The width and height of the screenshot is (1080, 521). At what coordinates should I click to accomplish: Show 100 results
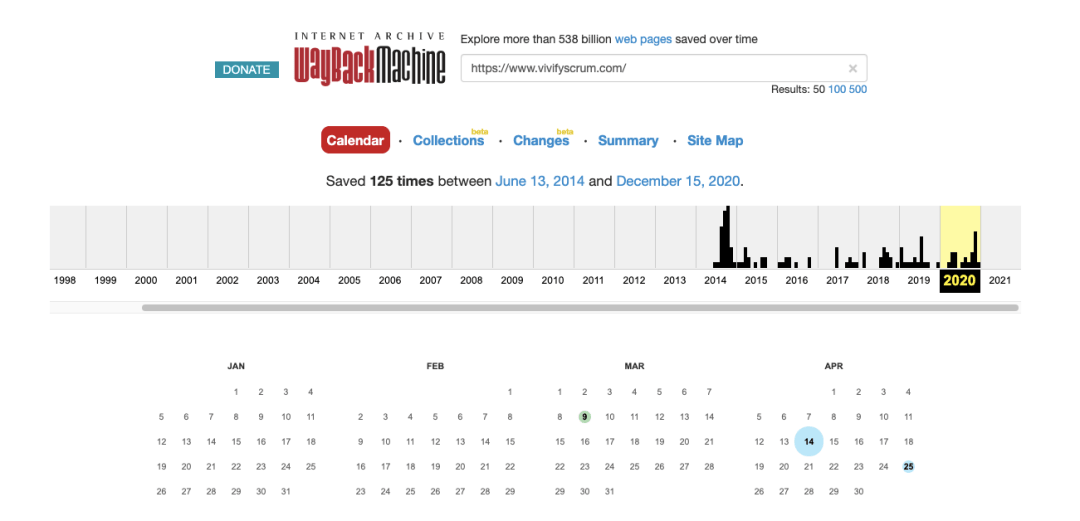pos(836,89)
